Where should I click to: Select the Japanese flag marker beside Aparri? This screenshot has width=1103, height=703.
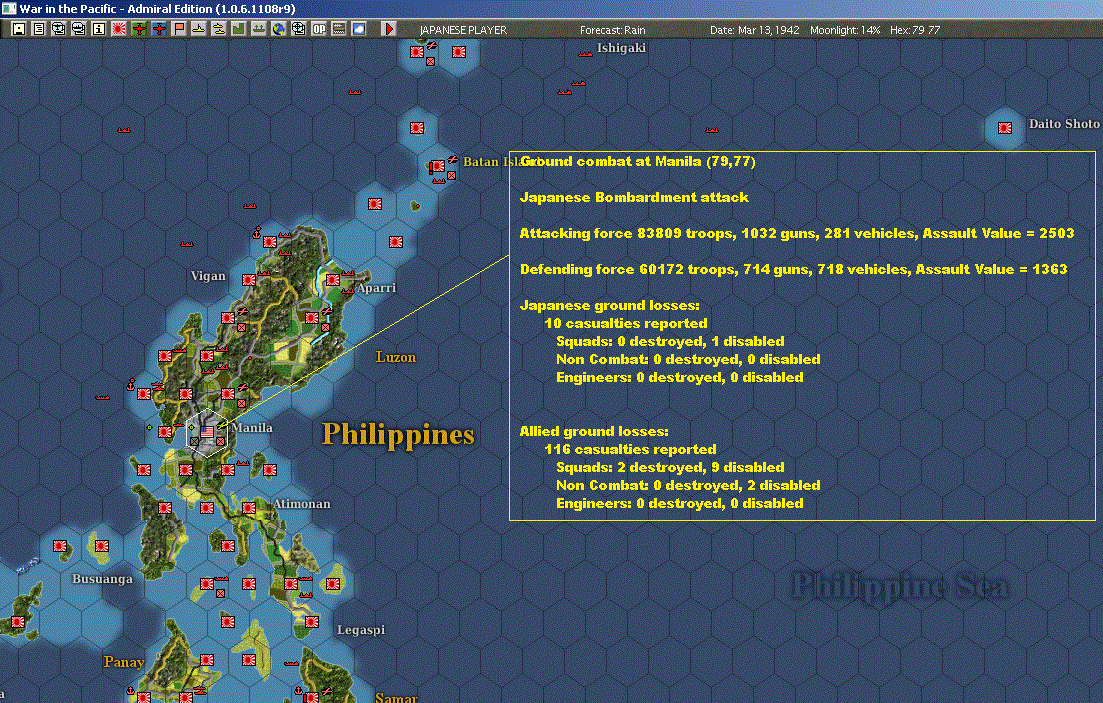[x=333, y=280]
